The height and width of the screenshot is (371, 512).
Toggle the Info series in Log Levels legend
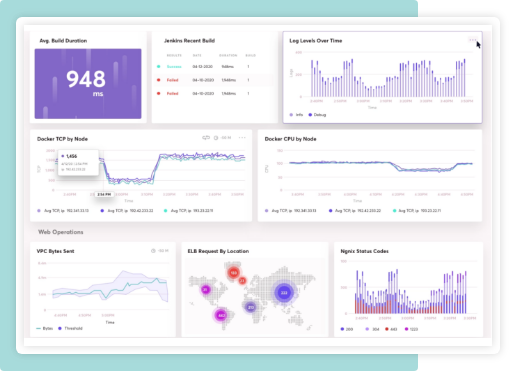(296, 115)
